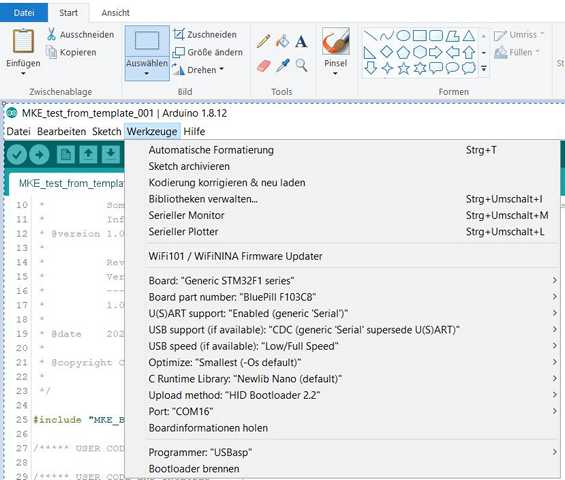
Task: Click Arduino Verify checkmark button
Action: click(x=17, y=155)
